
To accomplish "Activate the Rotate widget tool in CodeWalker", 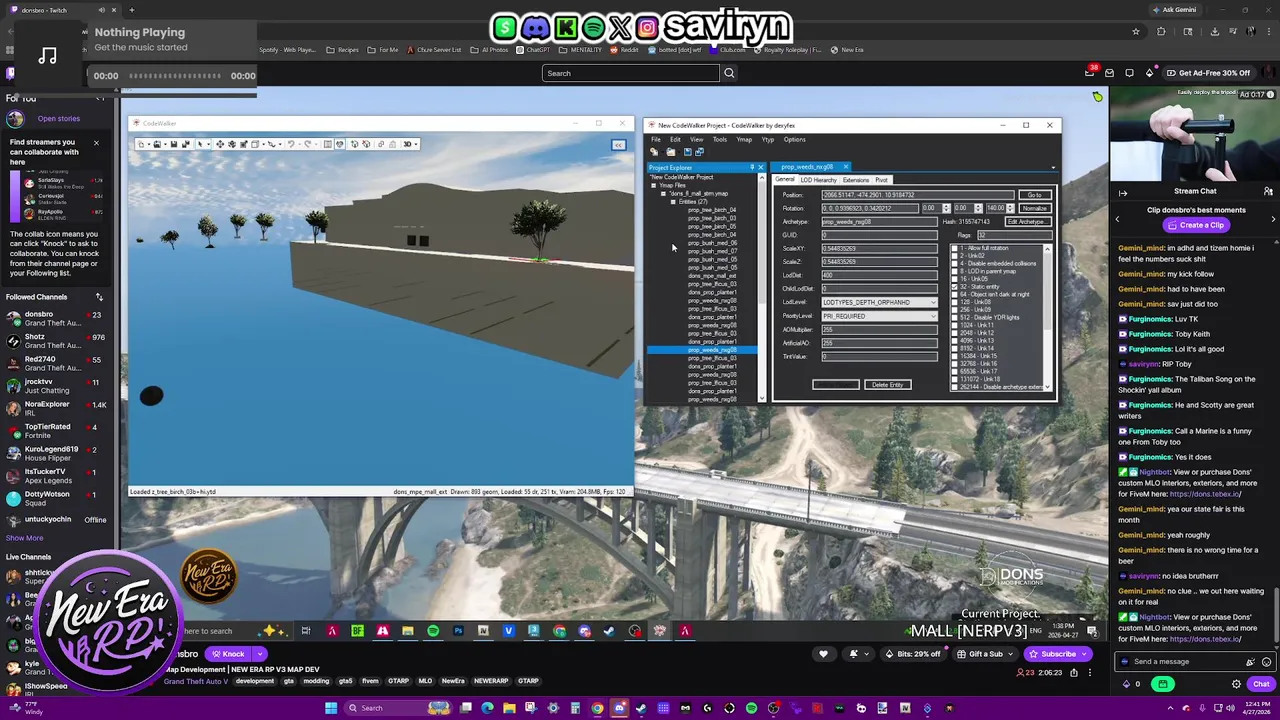I will pyautogui.click(x=232, y=144).
